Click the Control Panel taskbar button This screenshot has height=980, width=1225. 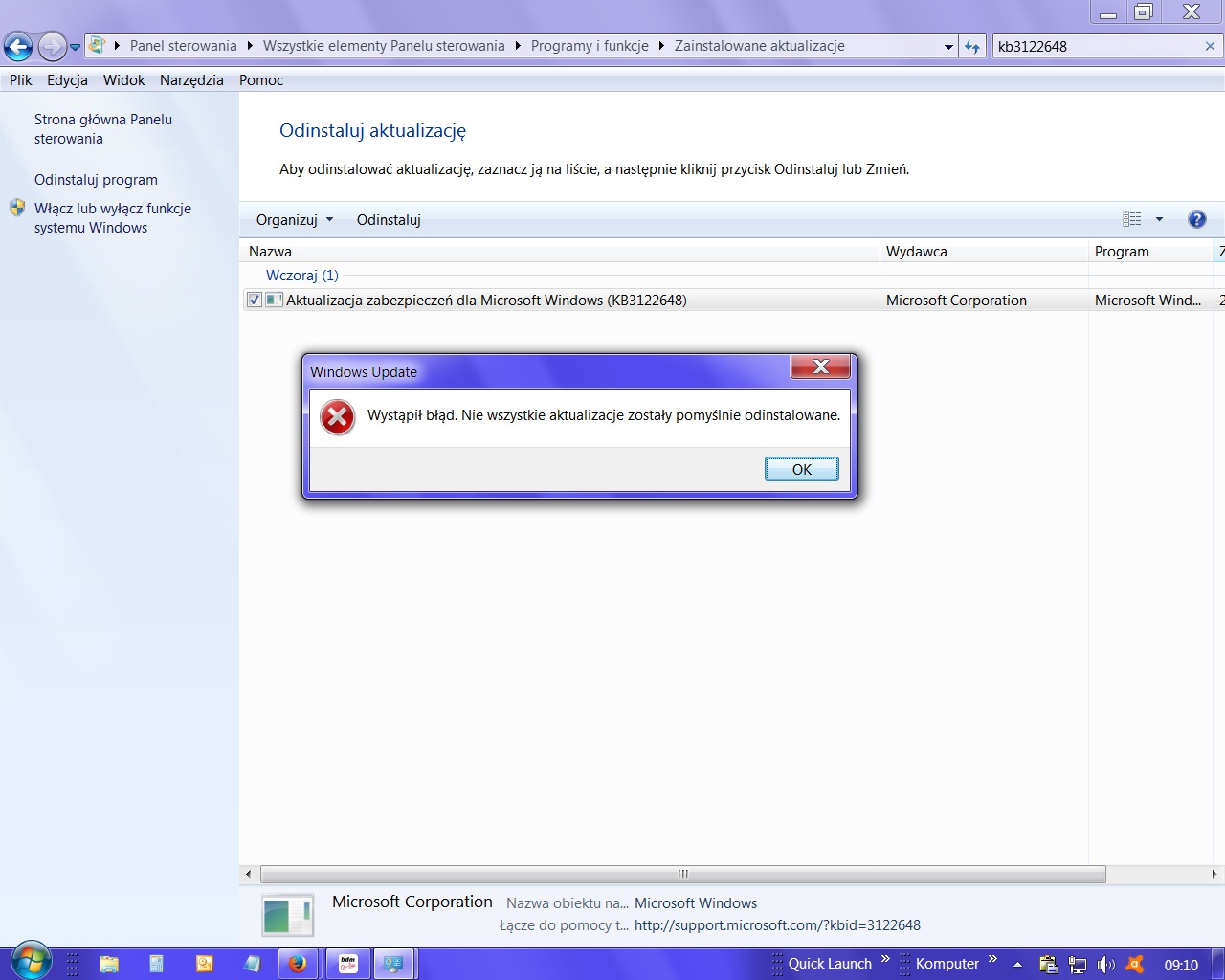393,964
